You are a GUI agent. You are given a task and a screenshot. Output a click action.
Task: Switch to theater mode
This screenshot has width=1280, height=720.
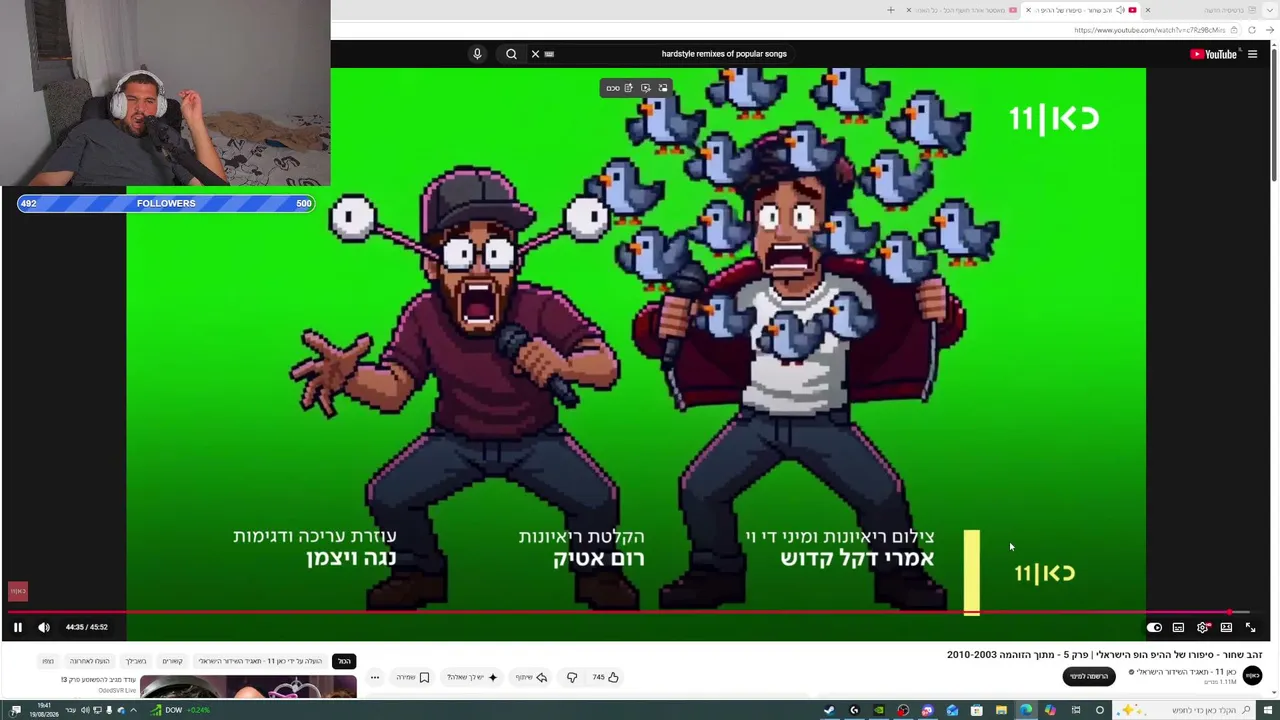pyautogui.click(x=1226, y=628)
